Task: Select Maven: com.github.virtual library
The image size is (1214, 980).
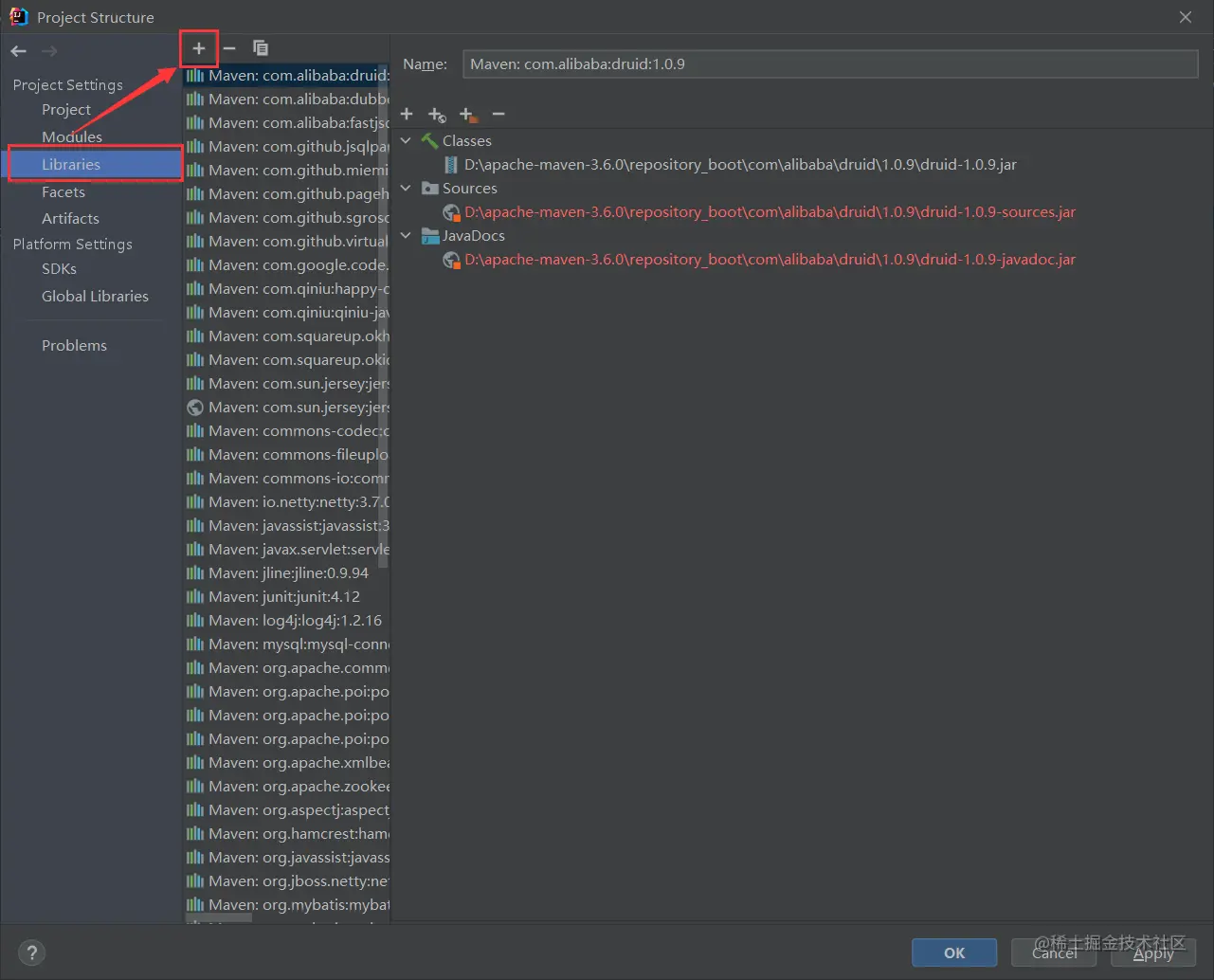Action: 286,241
